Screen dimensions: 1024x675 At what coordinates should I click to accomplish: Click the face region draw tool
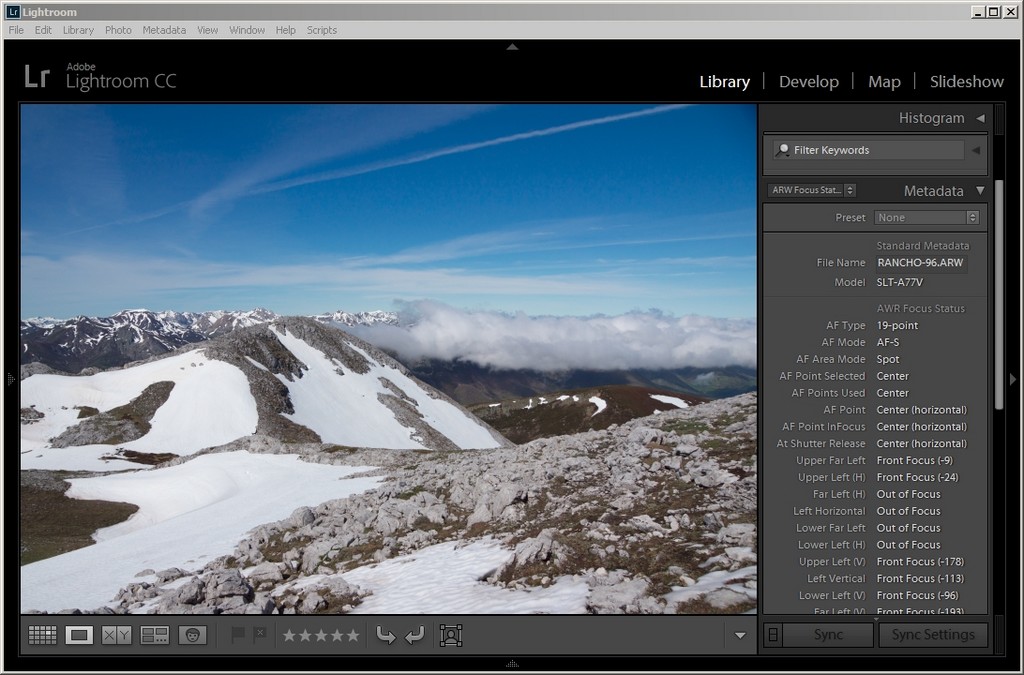[x=451, y=635]
